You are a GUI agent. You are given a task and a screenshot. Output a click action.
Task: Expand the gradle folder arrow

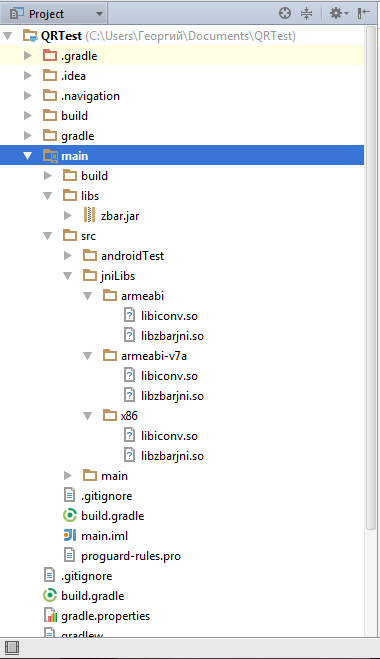pos(28,136)
